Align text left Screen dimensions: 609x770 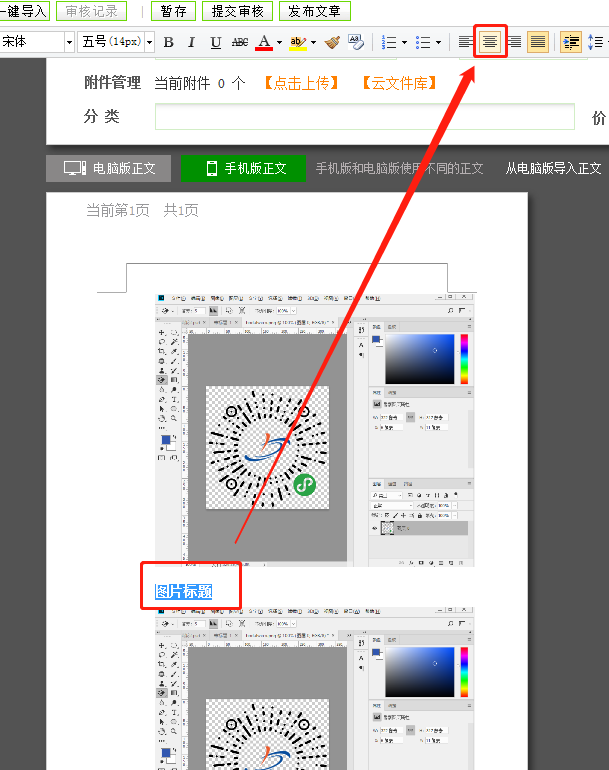tap(465, 42)
